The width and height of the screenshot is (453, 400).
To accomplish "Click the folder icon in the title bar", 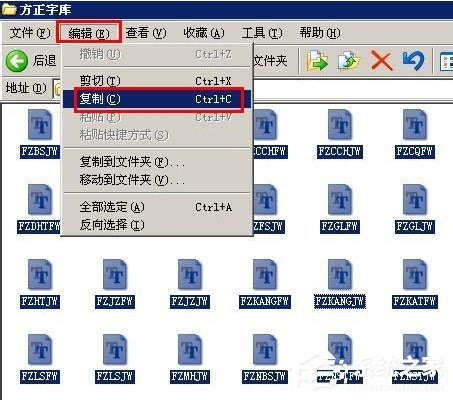I will [x=9, y=9].
